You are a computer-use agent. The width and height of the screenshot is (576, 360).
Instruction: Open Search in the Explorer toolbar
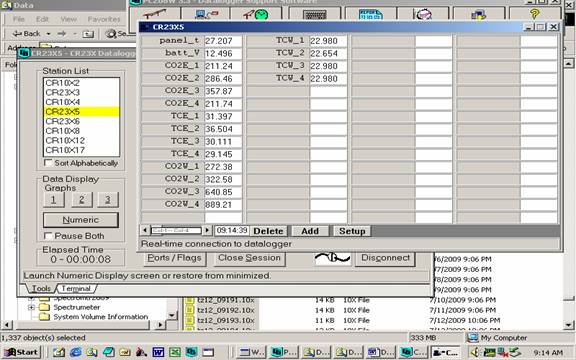(x=116, y=34)
